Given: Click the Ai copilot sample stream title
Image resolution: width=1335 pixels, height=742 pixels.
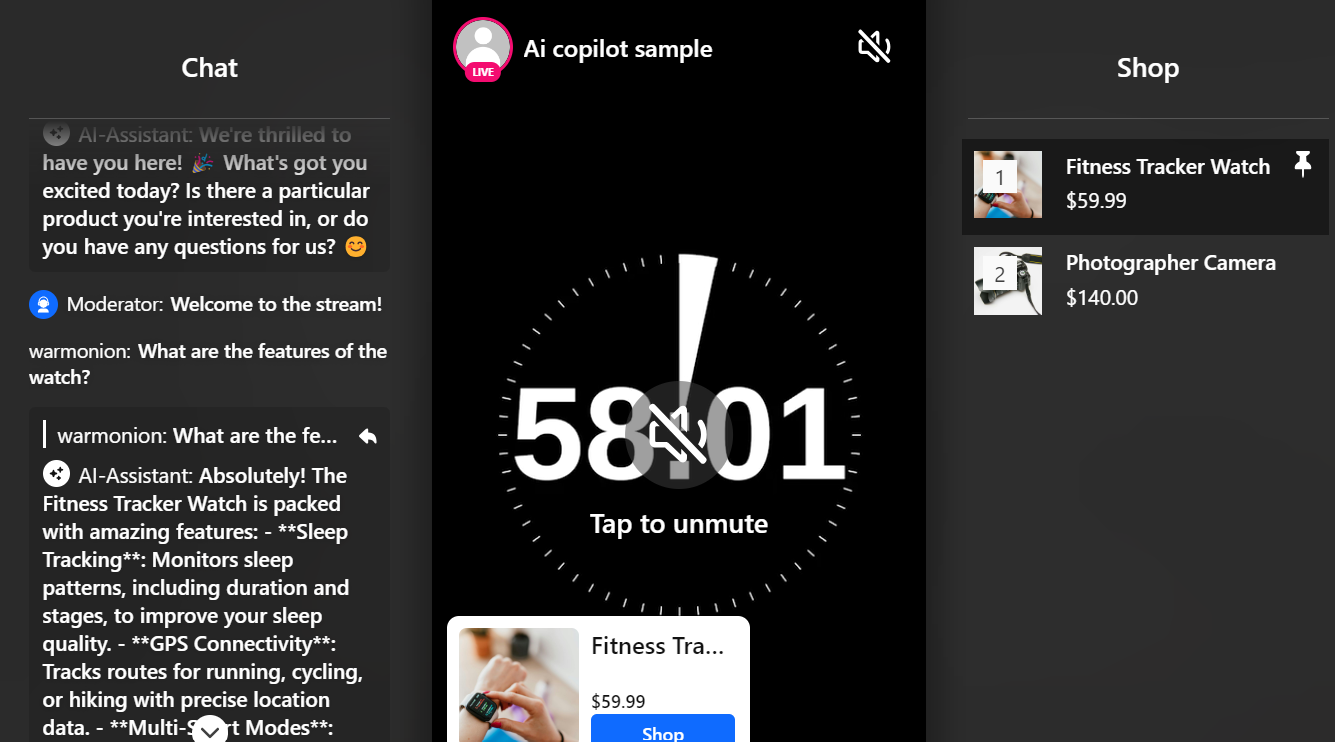Looking at the screenshot, I should click(x=618, y=49).
